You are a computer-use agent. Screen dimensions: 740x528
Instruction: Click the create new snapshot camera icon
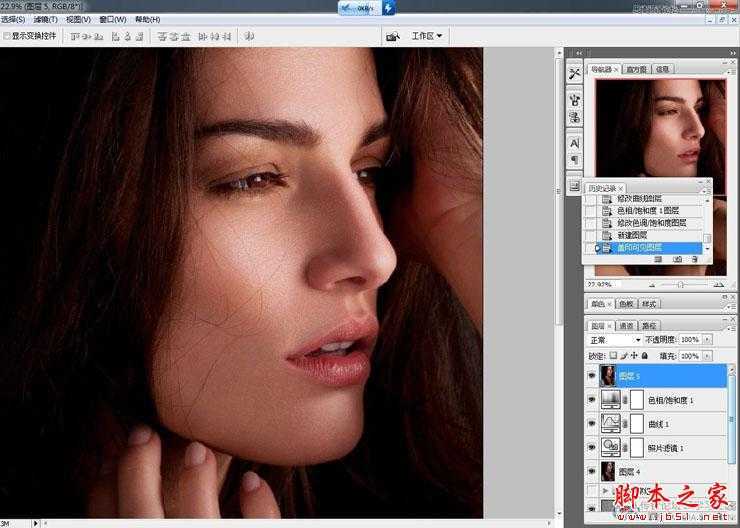click(x=677, y=260)
